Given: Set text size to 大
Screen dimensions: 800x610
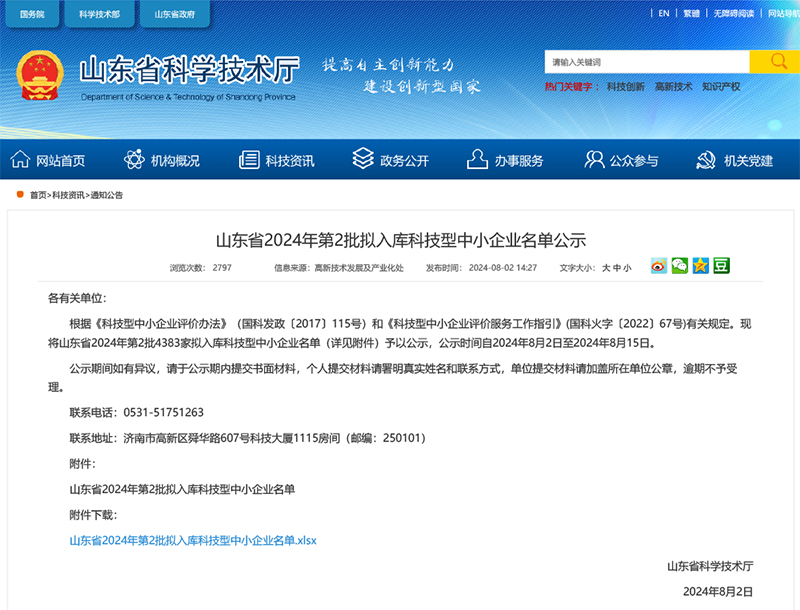Looking at the screenshot, I should pyautogui.click(x=605, y=268).
